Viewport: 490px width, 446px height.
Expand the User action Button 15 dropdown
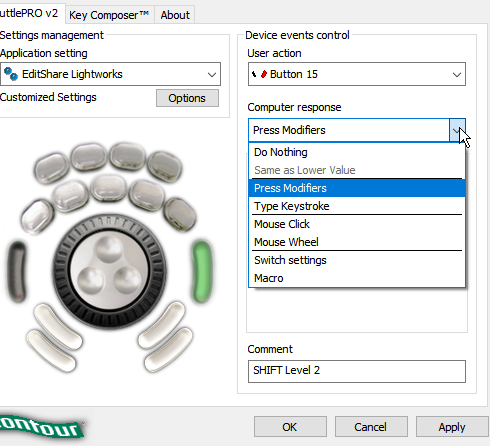coord(357,74)
